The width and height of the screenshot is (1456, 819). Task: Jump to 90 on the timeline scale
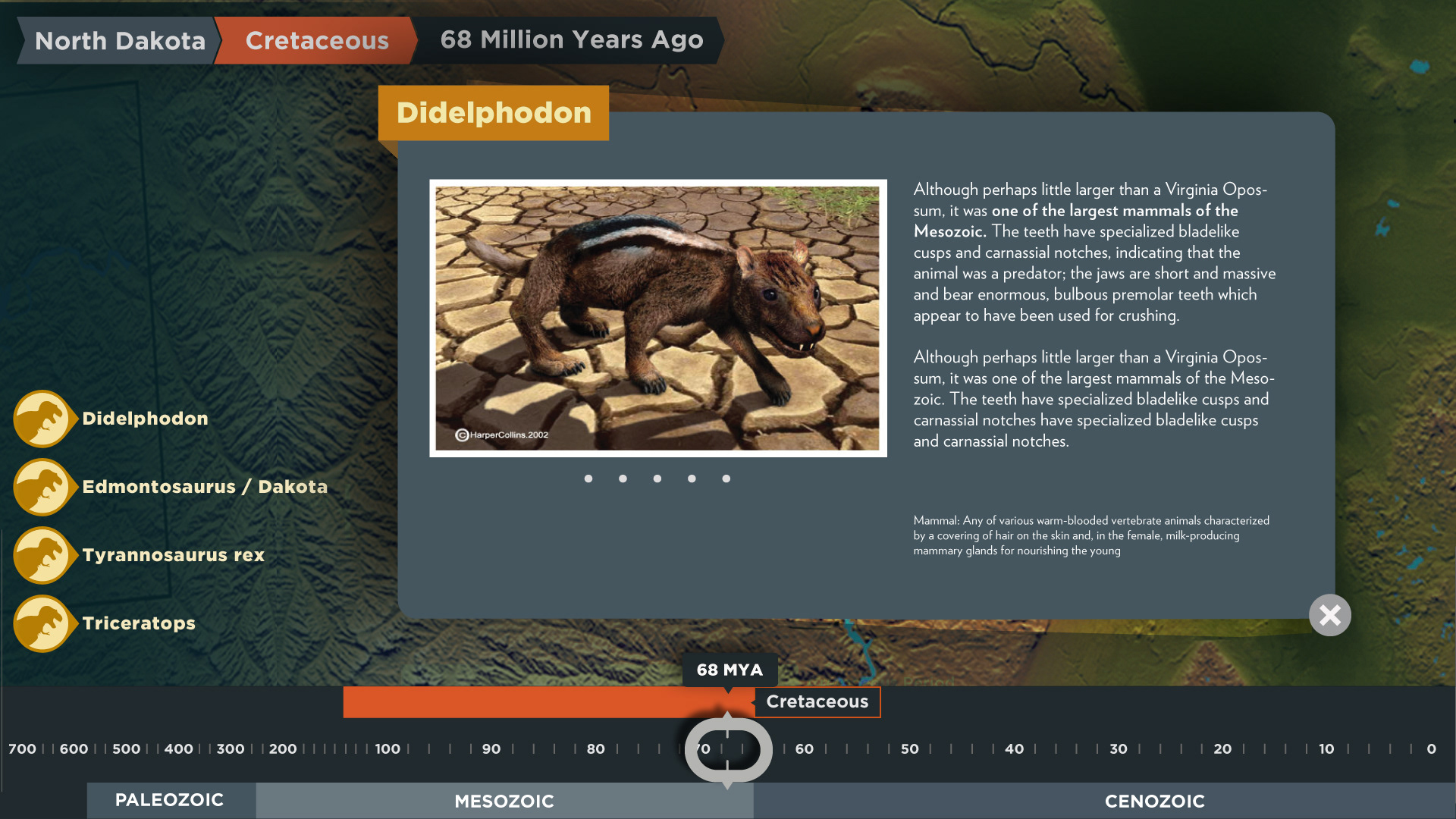pyautogui.click(x=491, y=749)
